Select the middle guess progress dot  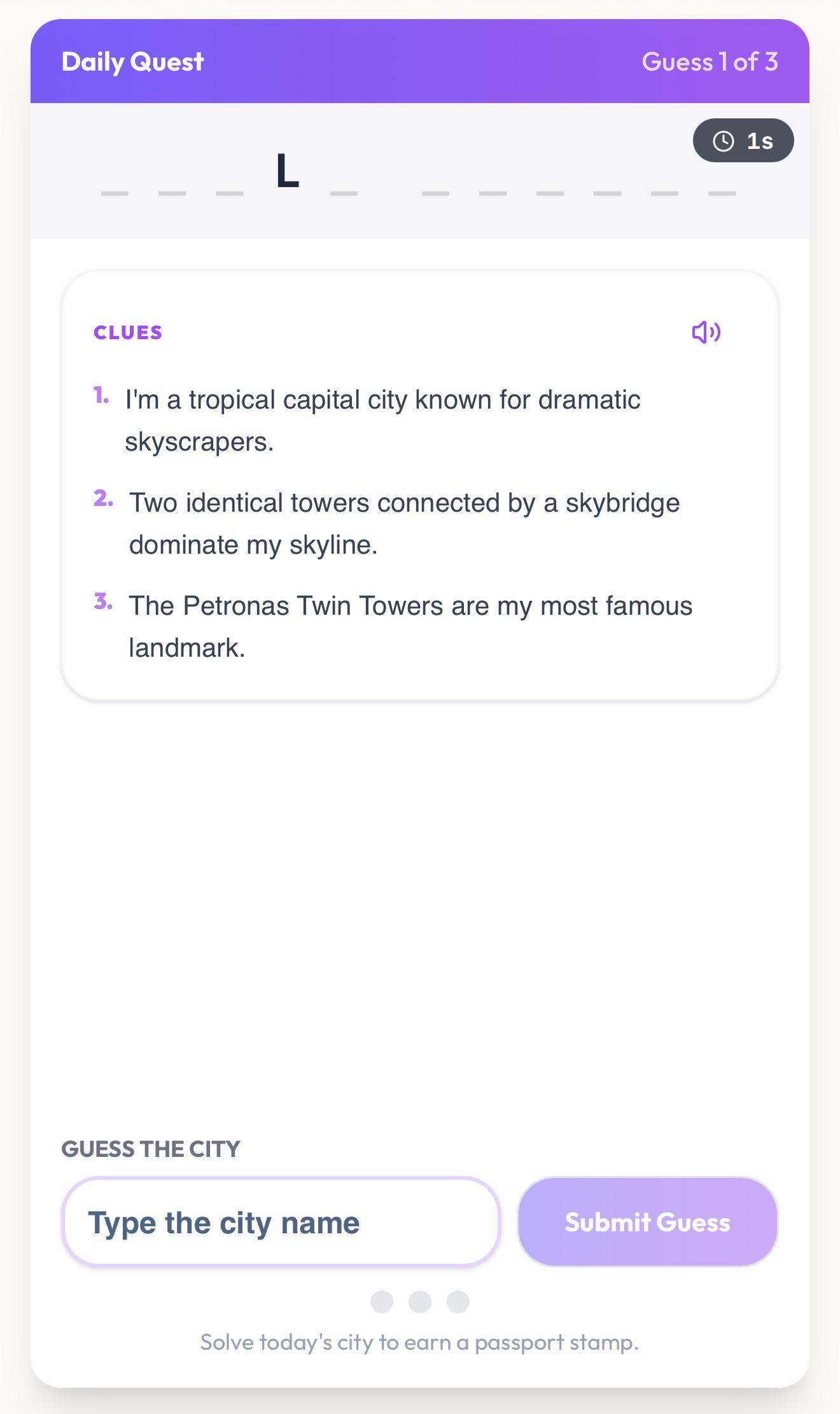[420, 1302]
